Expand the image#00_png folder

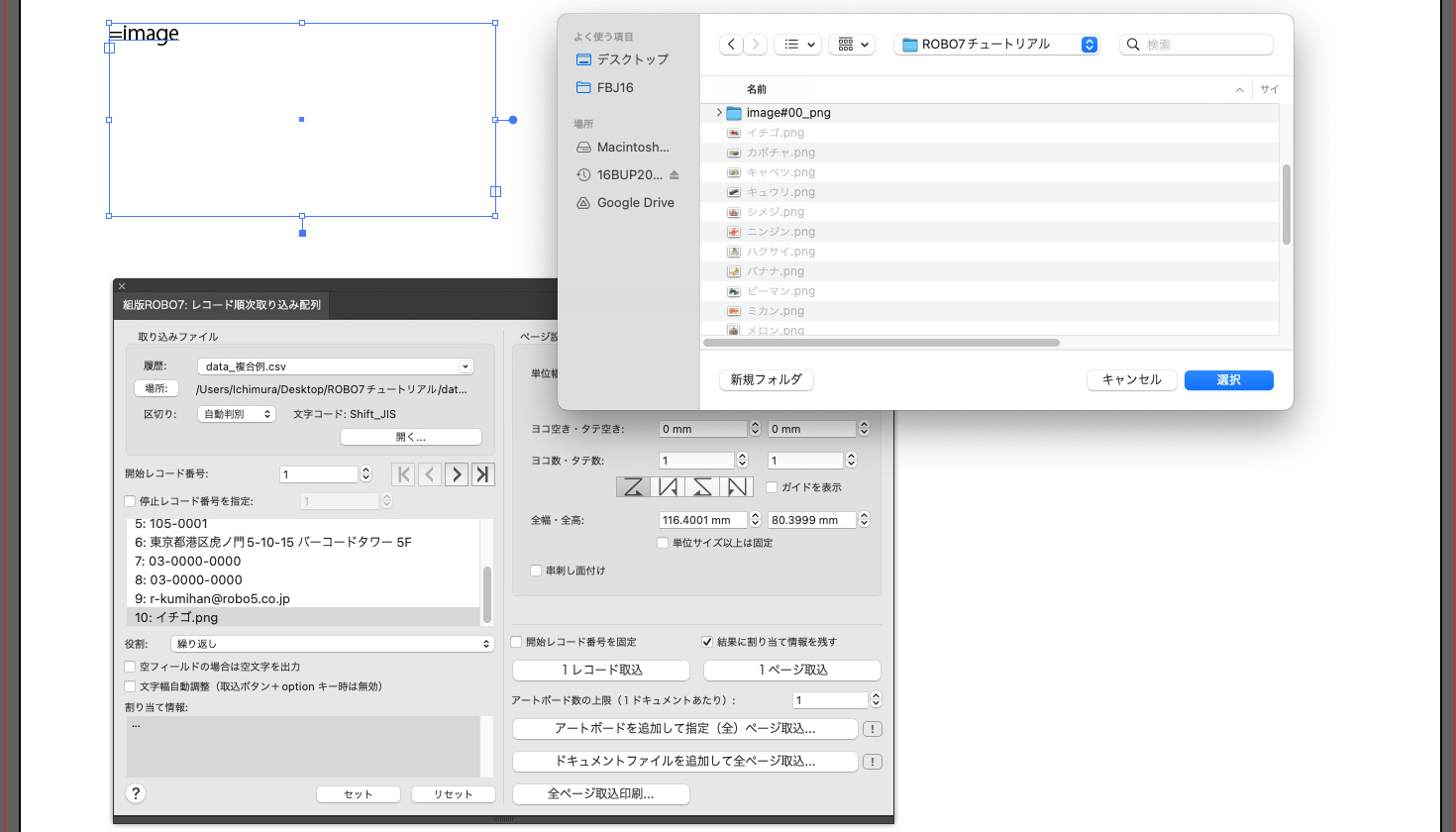(x=719, y=113)
